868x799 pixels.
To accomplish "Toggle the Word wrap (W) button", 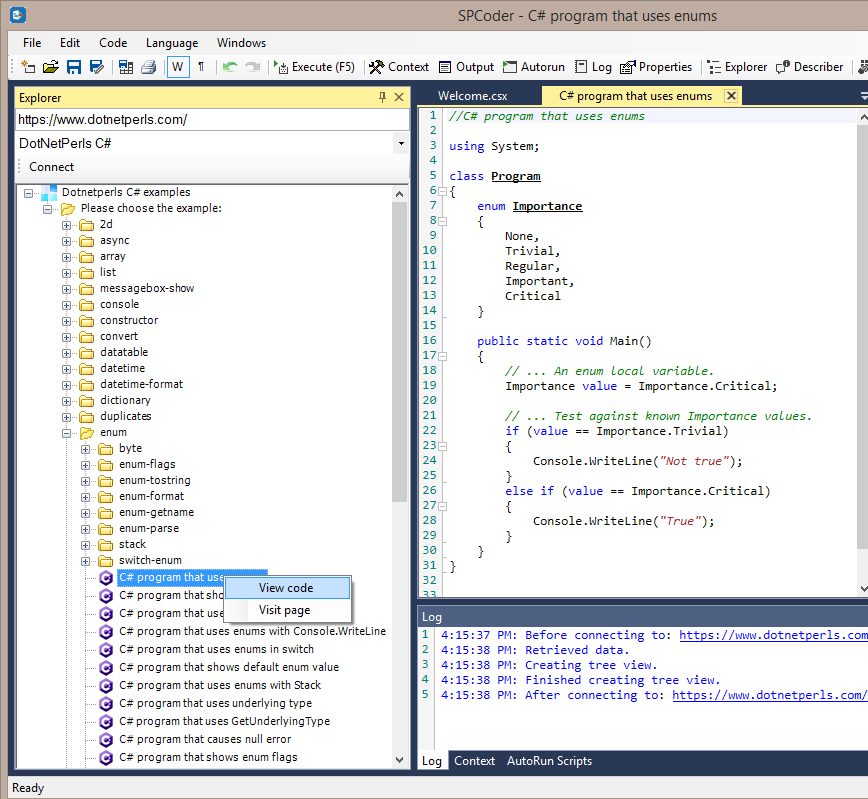I will point(178,67).
